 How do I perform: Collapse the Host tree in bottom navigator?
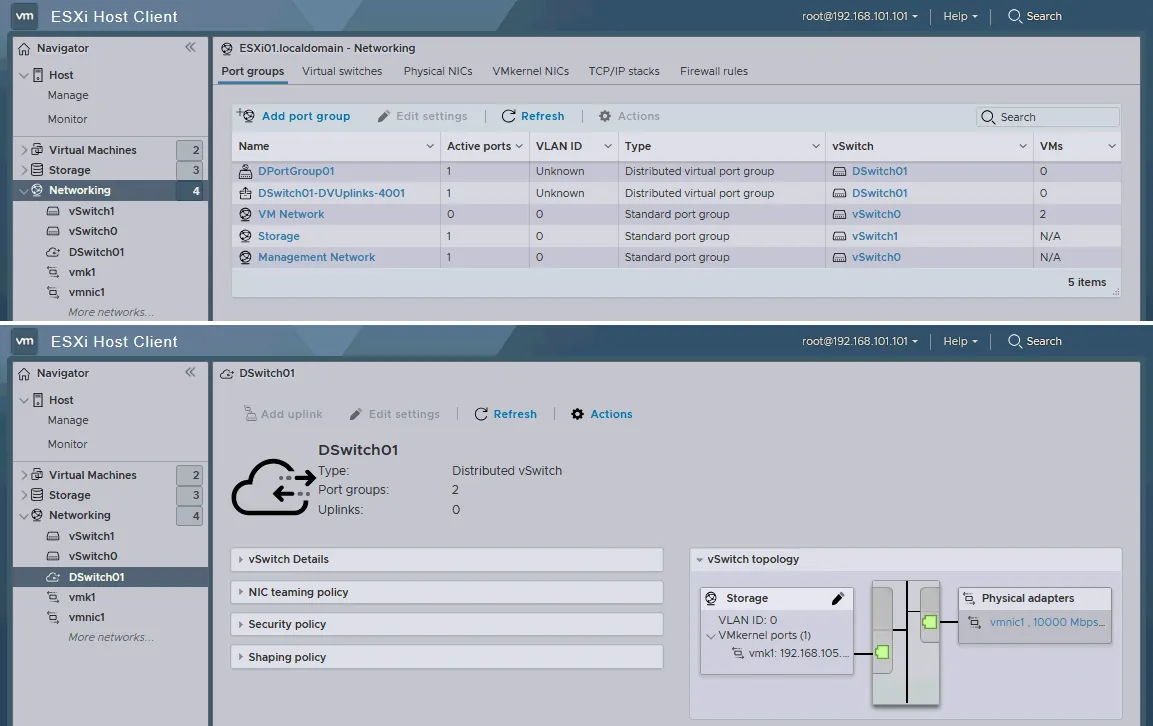24,401
